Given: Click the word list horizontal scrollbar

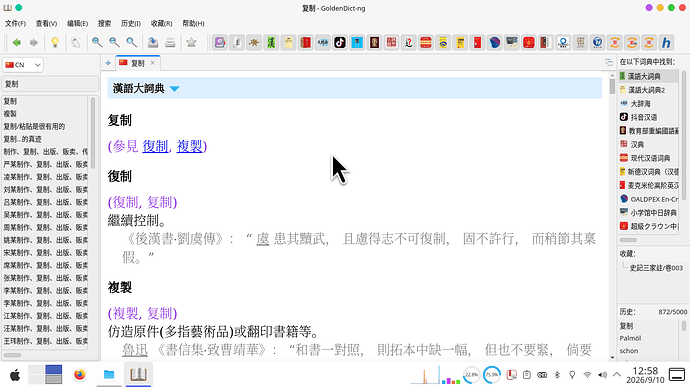Looking at the screenshot, I should [x=12, y=355].
